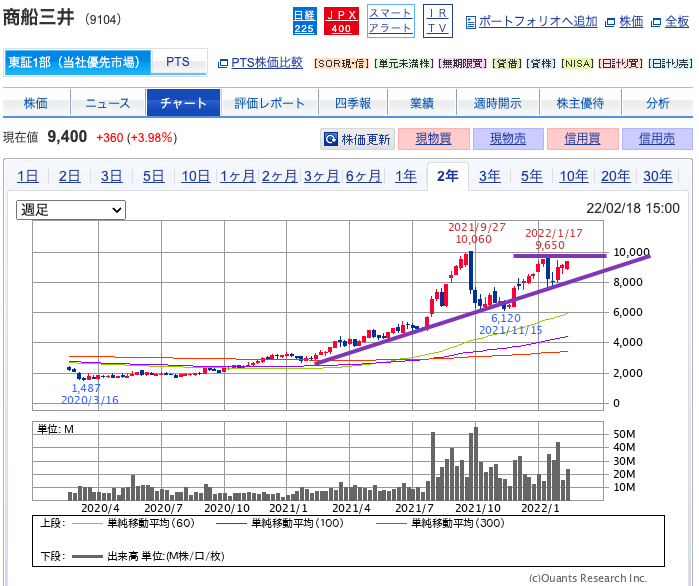Click the 信用買 button
This screenshot has width=699, height=586.
pyautogui.click(x=583, y=139)
